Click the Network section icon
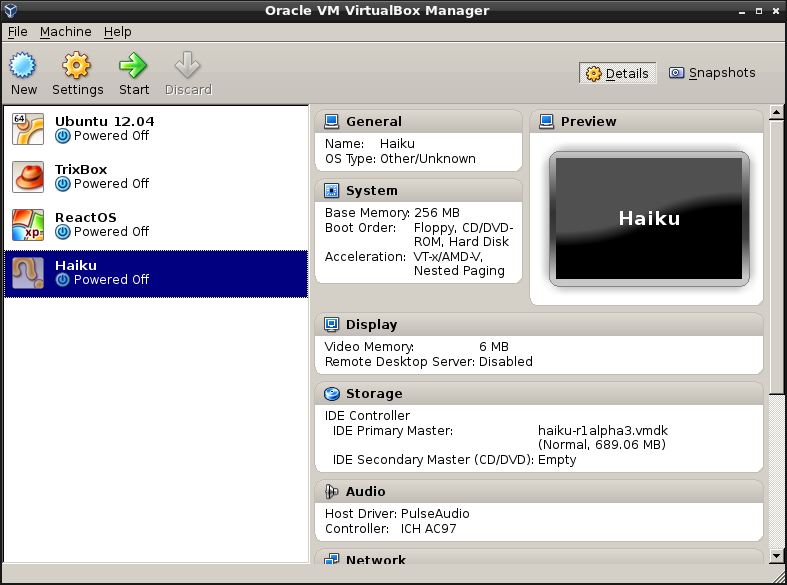The image size is (787, 585). tap(331, 558)
